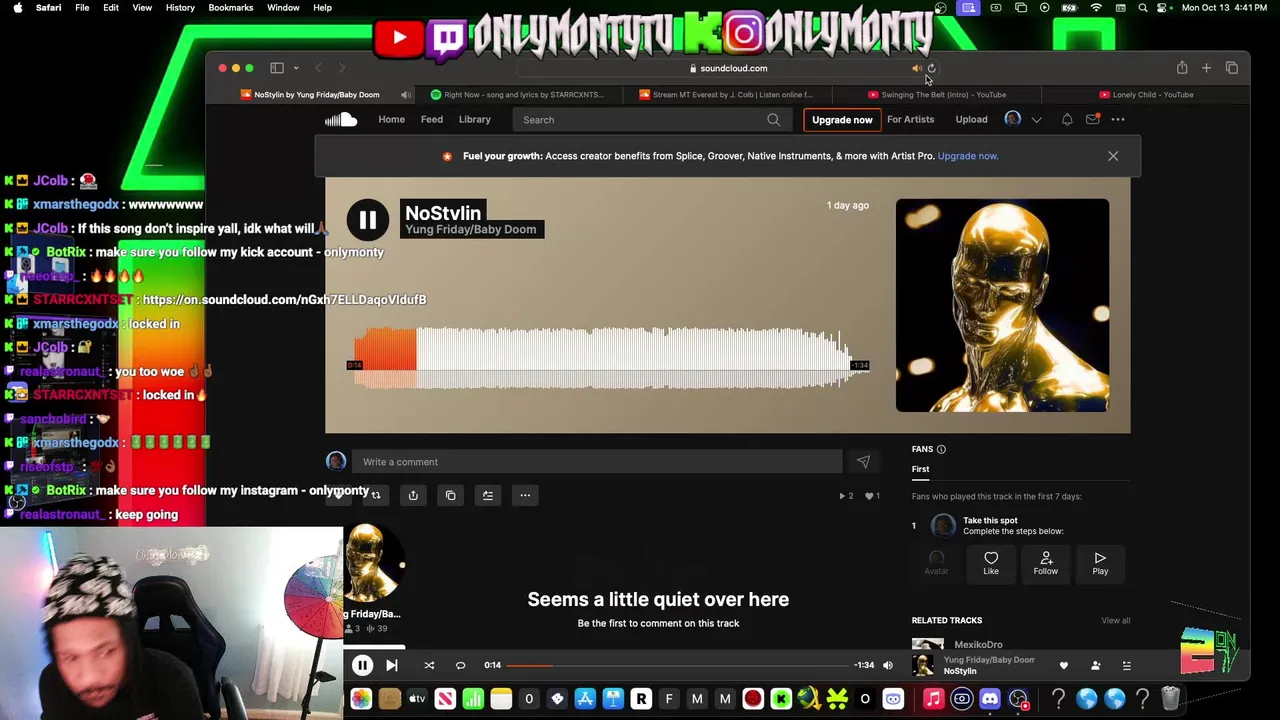The height and width of the screenshot is (720, 1280).
Task: Select the First tab under FANS
Action: pyautogui.click(x=920, y=469)
